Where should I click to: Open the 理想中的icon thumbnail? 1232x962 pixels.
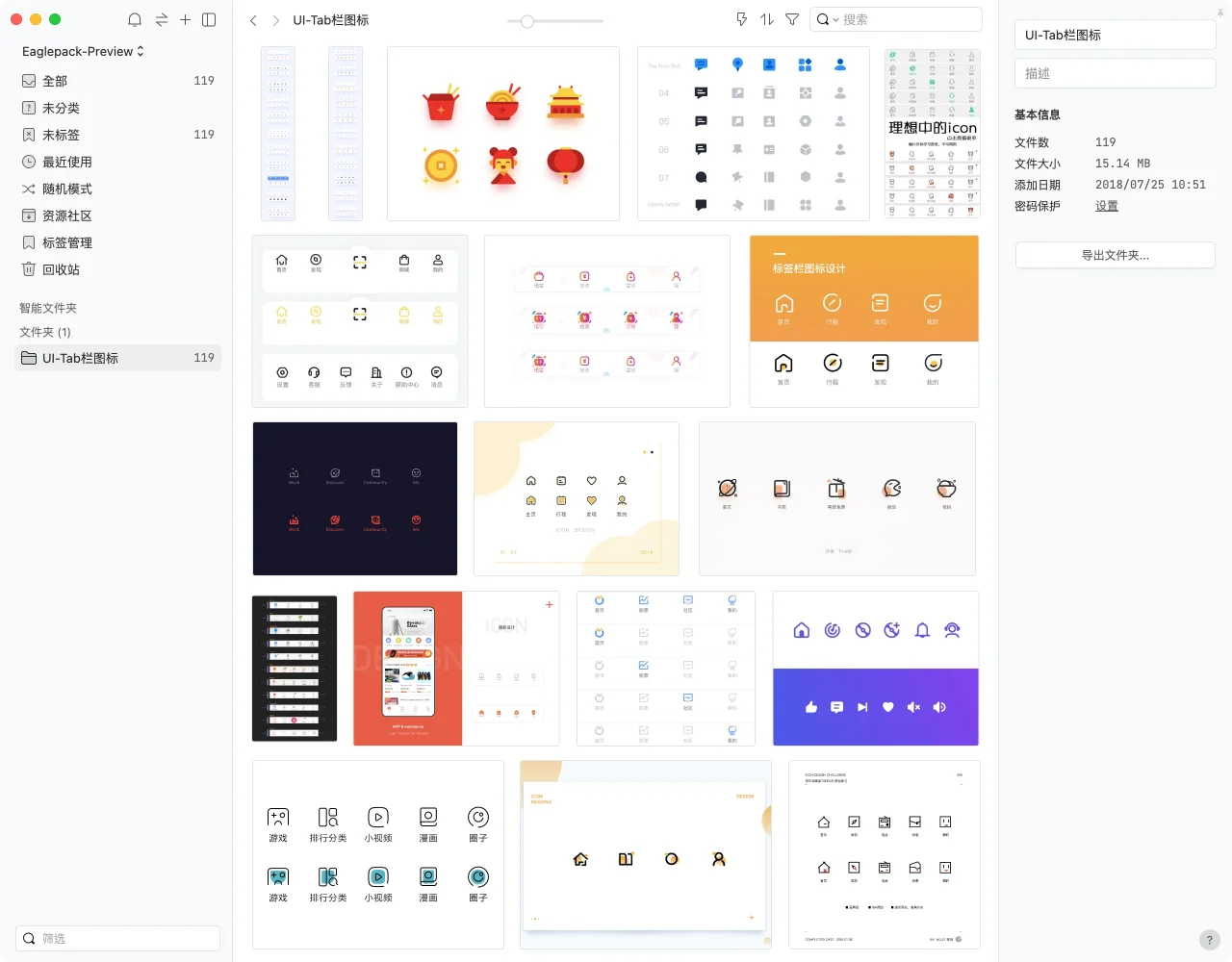click(933, 134)
